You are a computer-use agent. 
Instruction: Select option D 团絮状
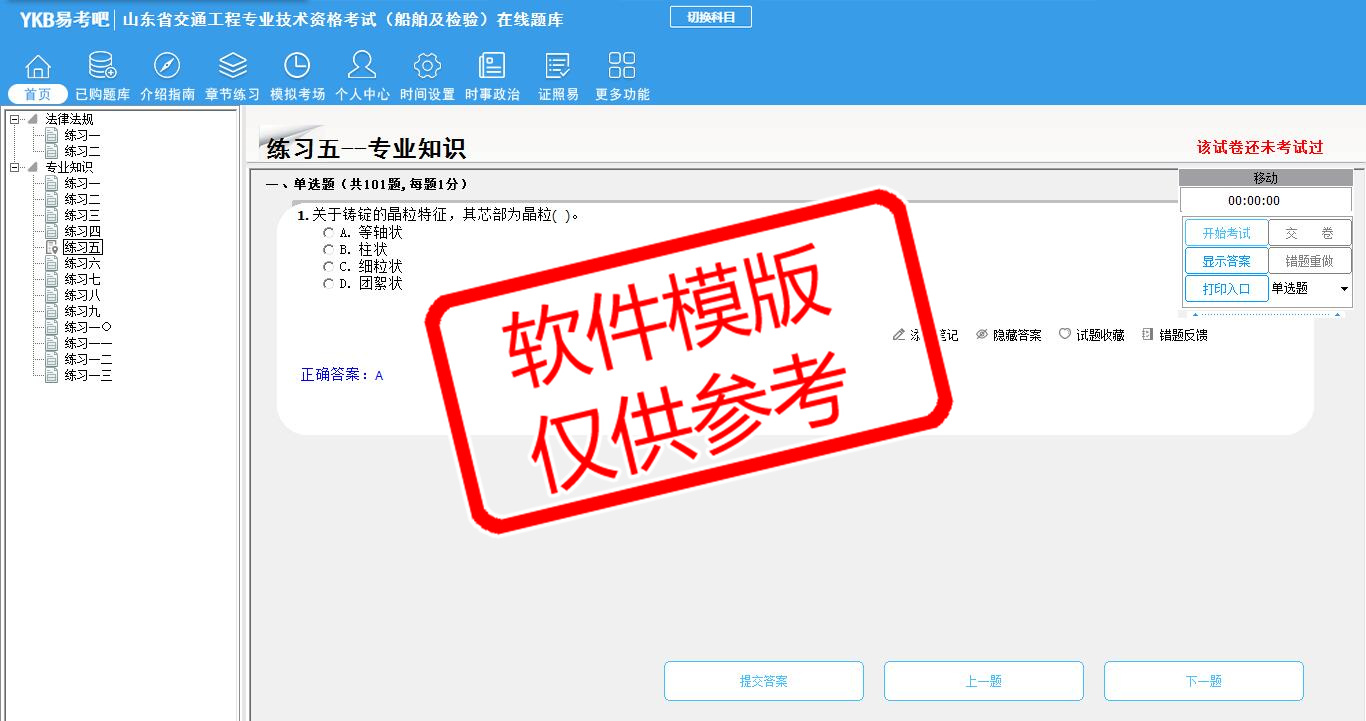pyautogui.click(x=328, y=284)
